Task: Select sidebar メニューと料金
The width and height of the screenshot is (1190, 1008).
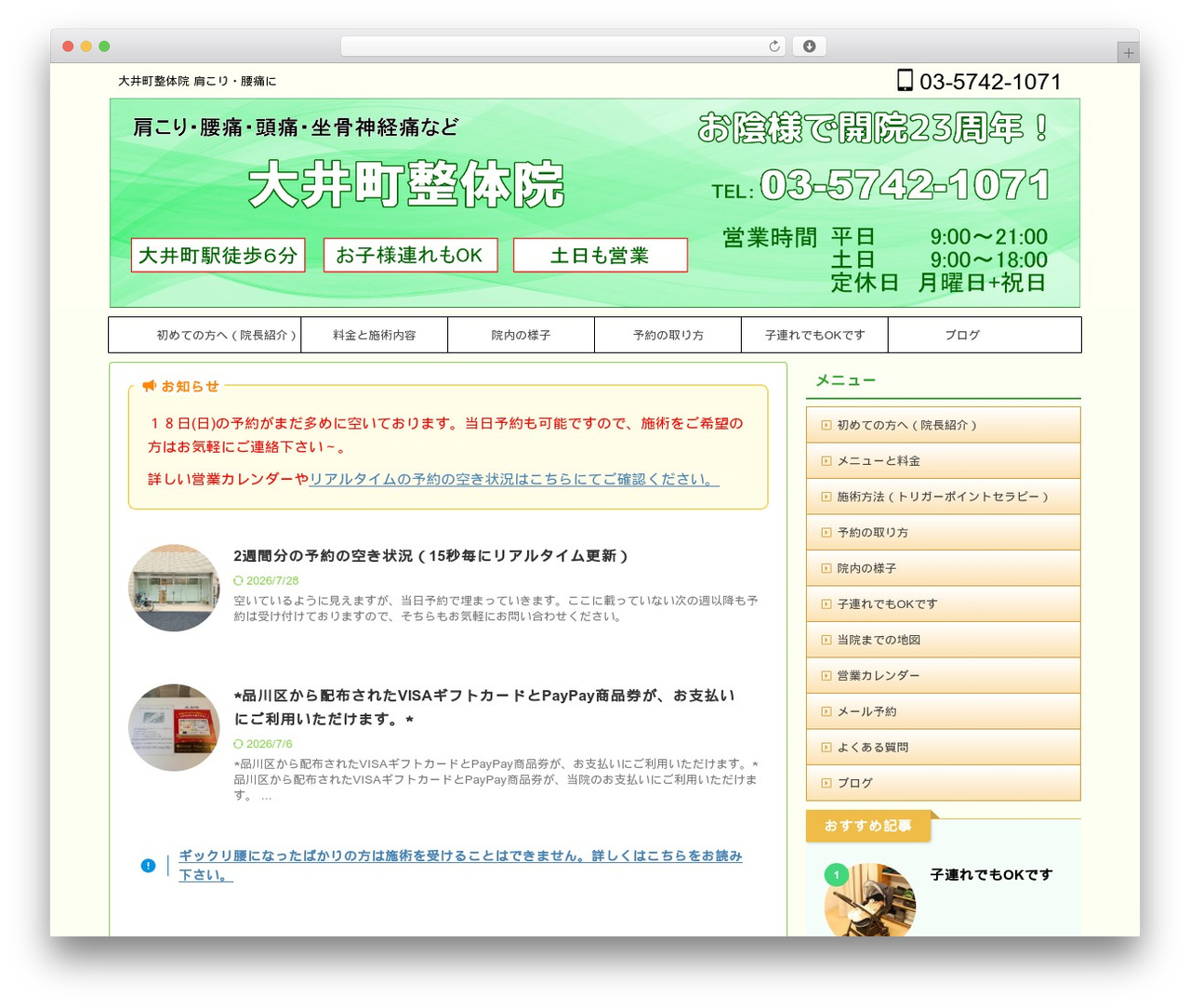Action: [x=943, y=460]
